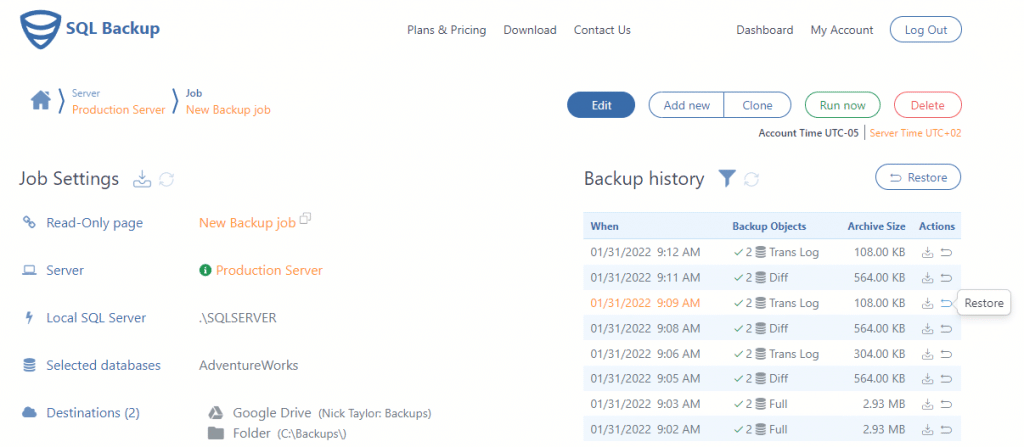Image resolution: width=1024 pixels, height=447 pixels.
Task: Click the Restore button above history table
Action: pyautogui.click(x=917, y=177)
